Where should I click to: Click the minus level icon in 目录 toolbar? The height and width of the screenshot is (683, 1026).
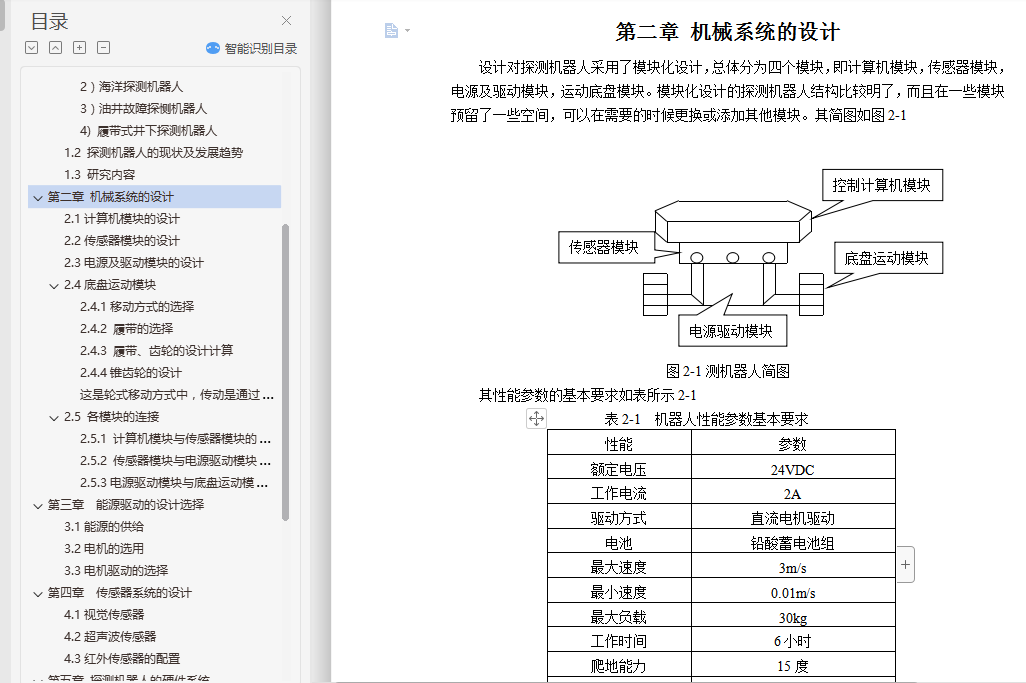click(x=103, y=48)
